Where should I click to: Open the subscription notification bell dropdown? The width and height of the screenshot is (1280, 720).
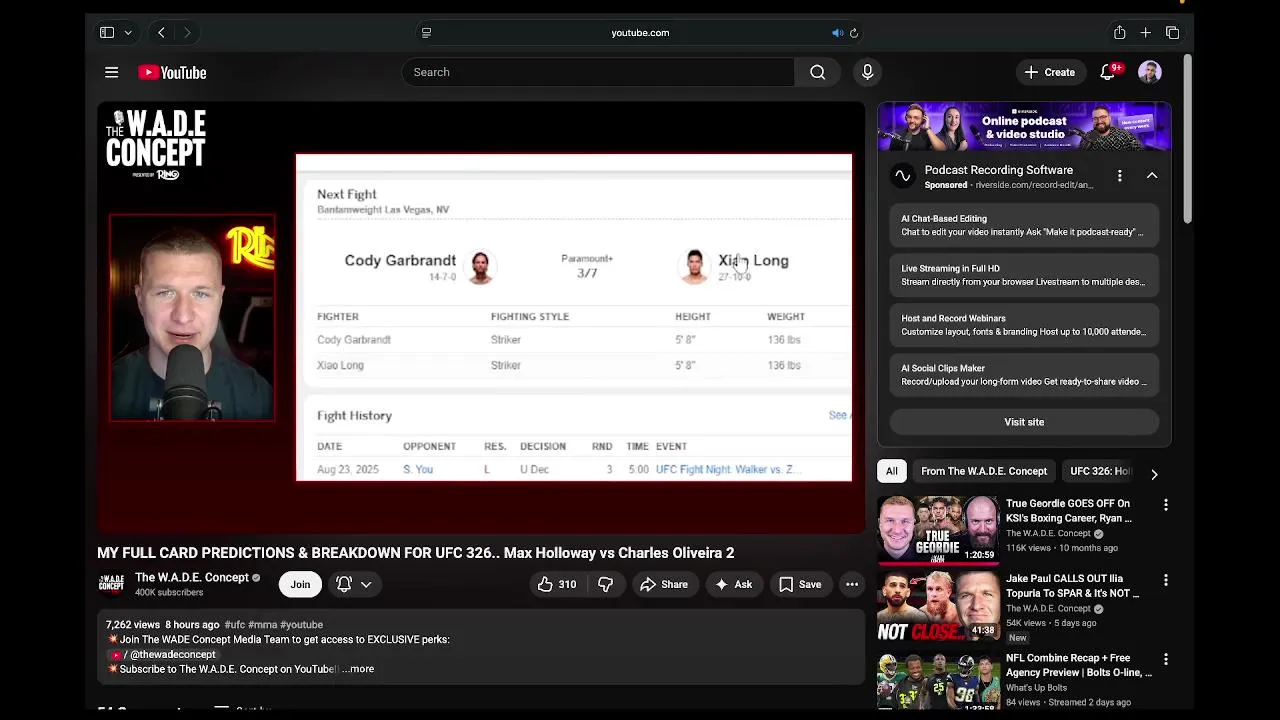(354, 584)
